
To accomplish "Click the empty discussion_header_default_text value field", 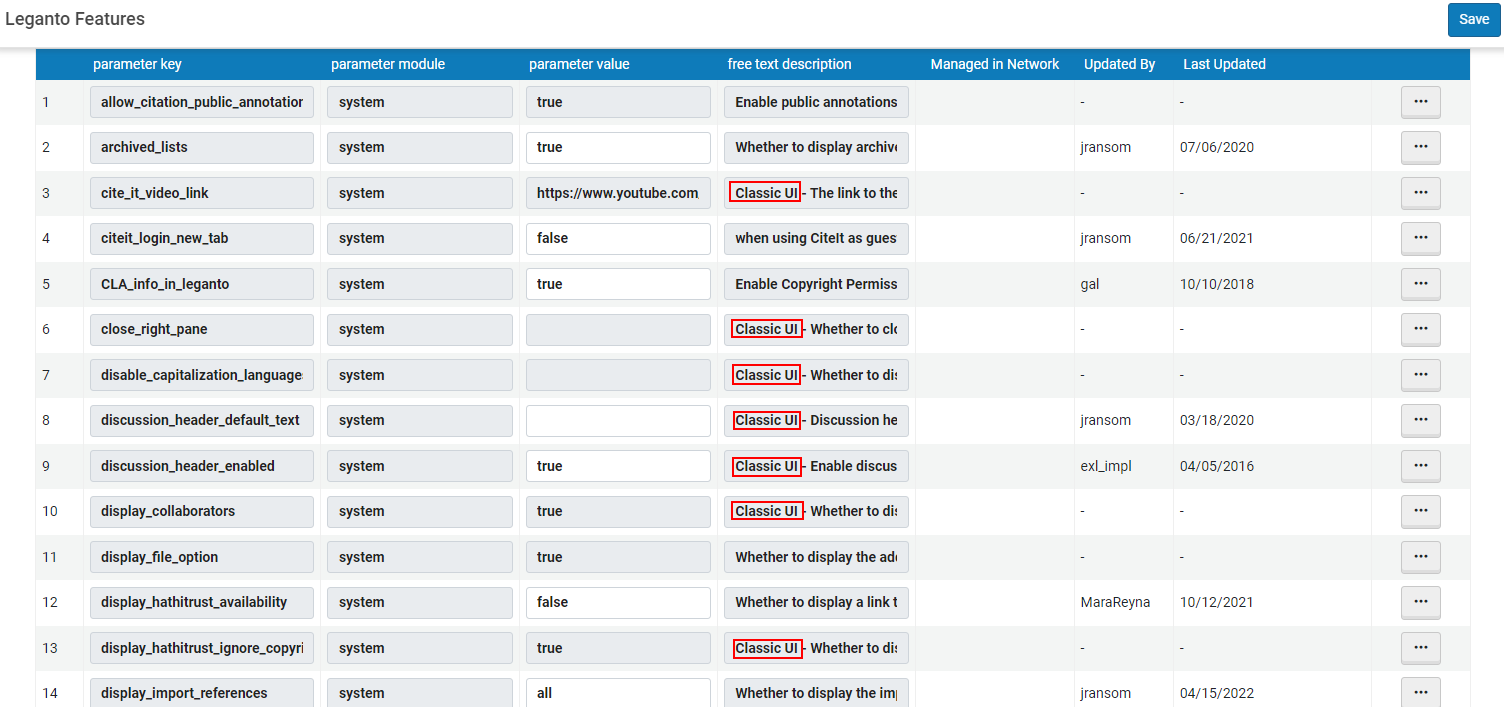I will (618, 420).
